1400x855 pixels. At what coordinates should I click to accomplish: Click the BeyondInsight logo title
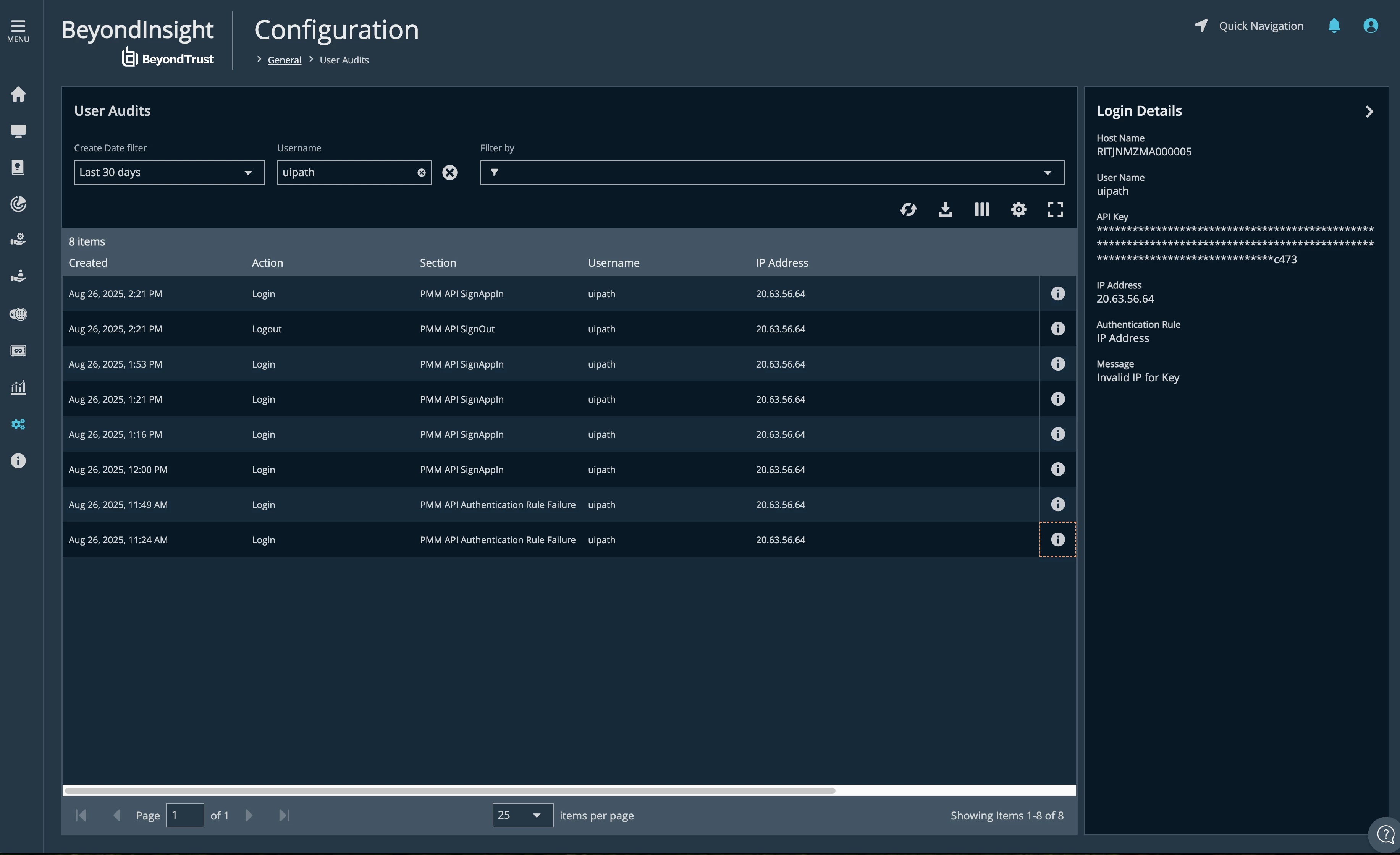[x=137, y=29]
